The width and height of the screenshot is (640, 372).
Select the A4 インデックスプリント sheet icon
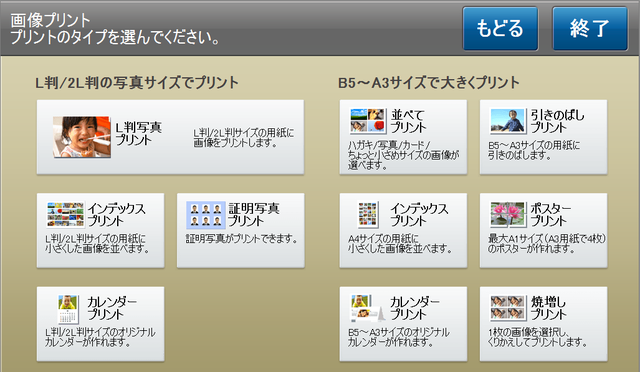click(367, 215)
